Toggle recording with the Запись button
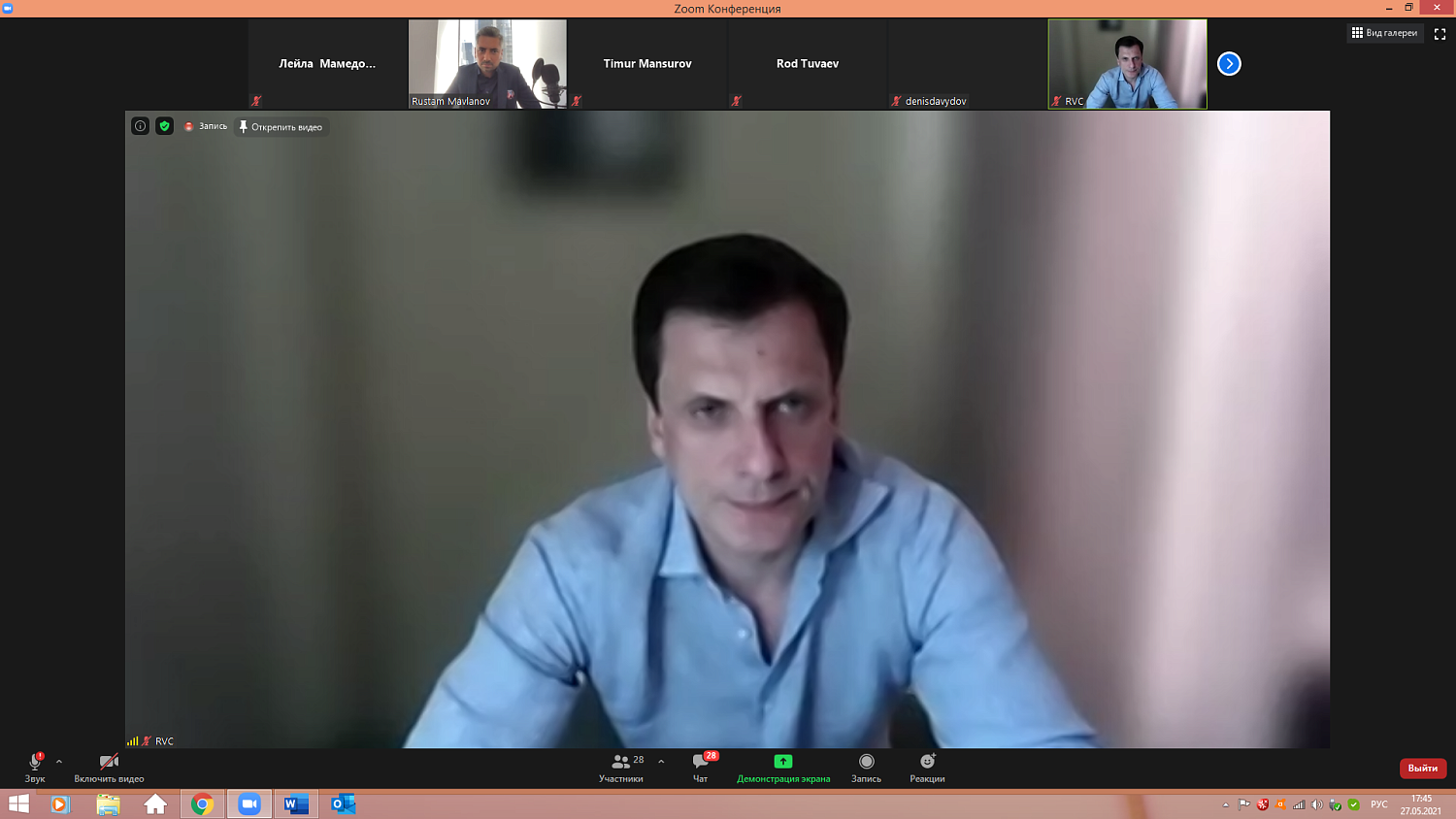This screenshot has width=1456, height=819. point(866,767)
